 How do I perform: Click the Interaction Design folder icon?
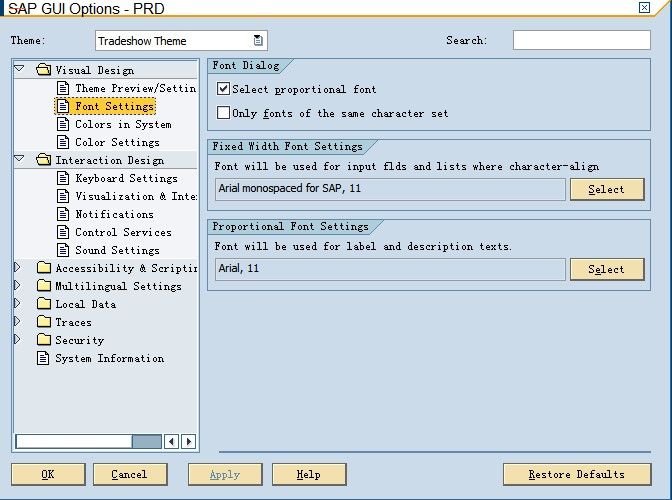pyautogui.click(x=43, y=159)
